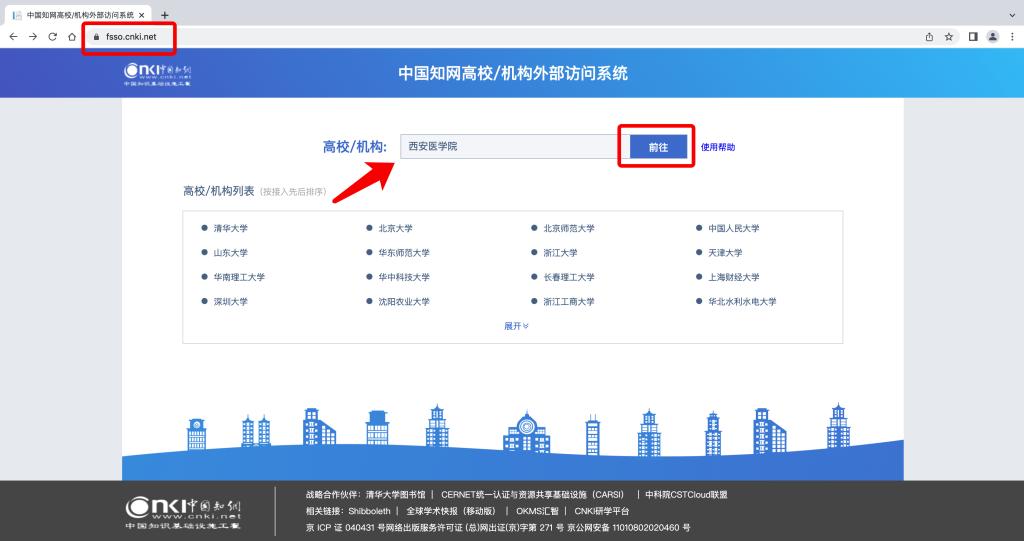Select 中国人民大学 from the list

pyautogui.click(x=733, y=228)
